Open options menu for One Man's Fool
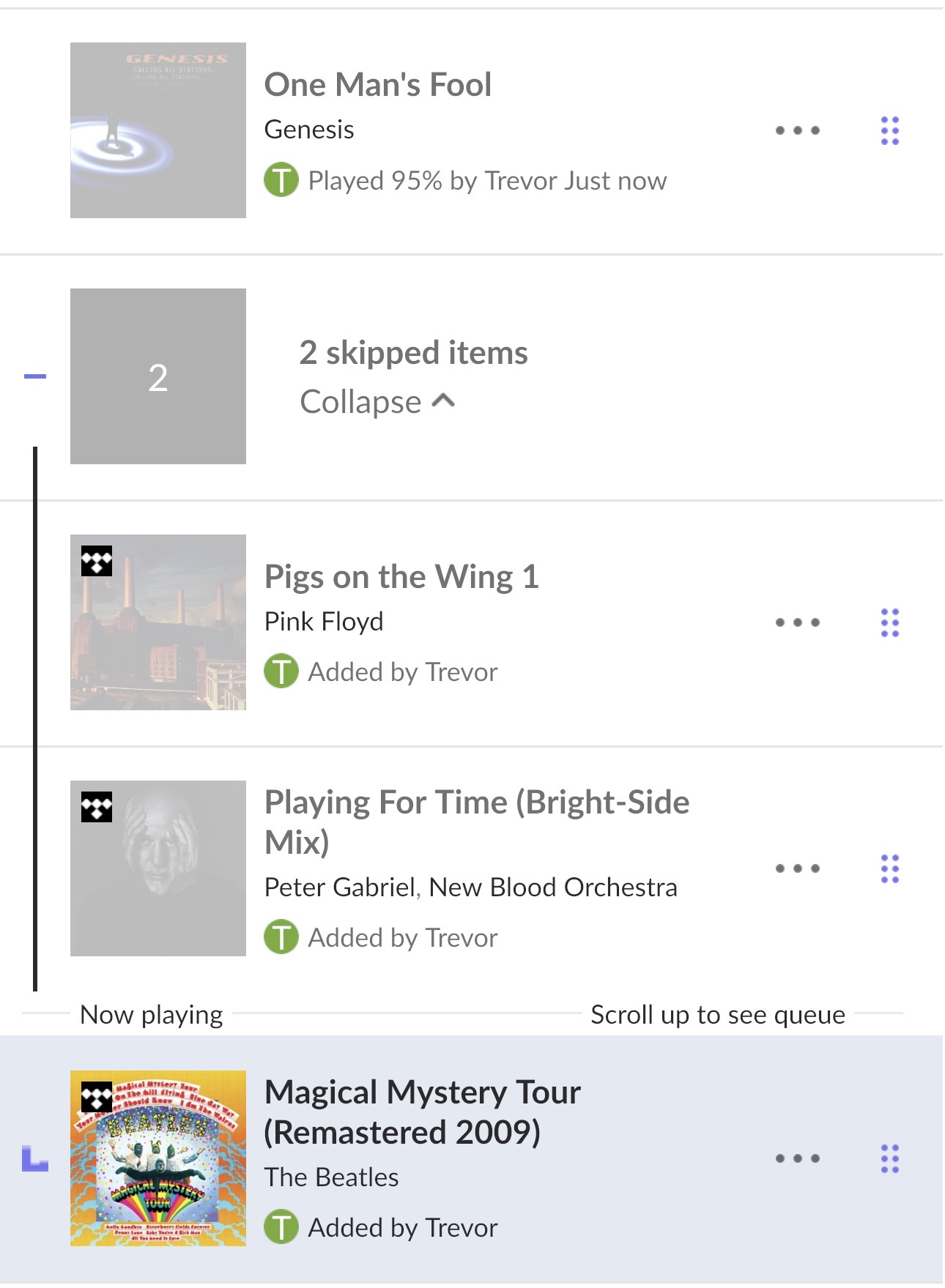Viewport: 945px width, 1288px height. (797, 131)
